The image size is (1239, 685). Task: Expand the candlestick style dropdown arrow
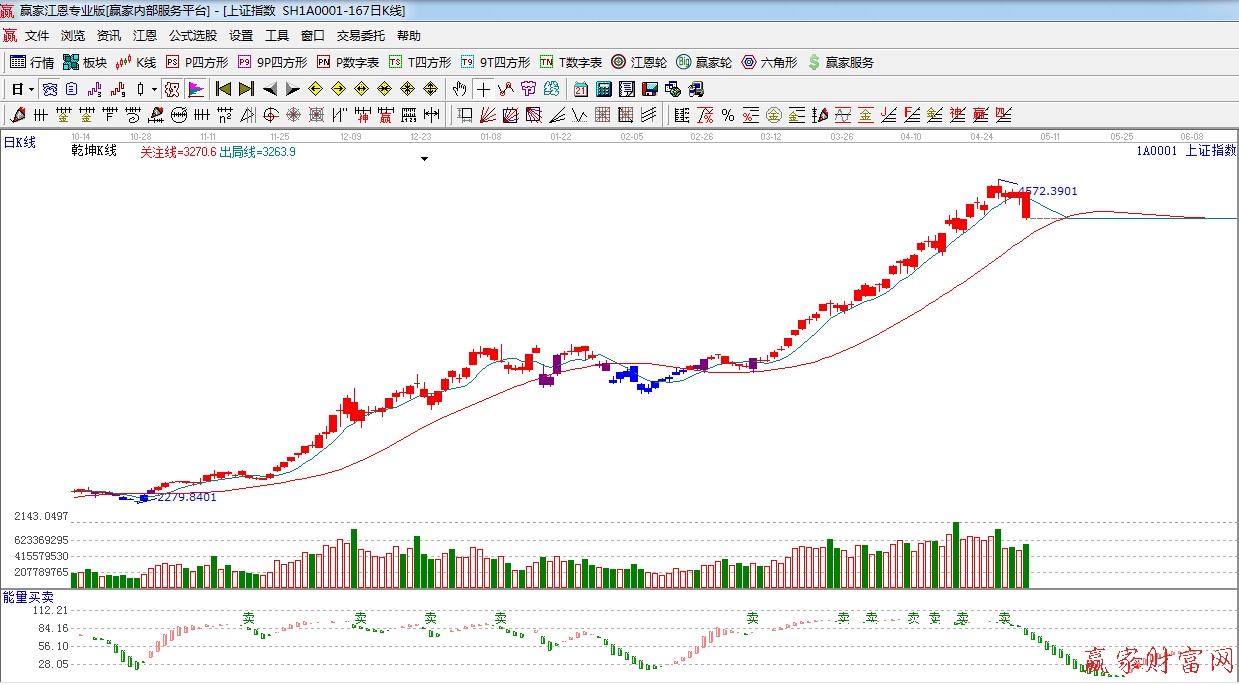click(154, 89)
